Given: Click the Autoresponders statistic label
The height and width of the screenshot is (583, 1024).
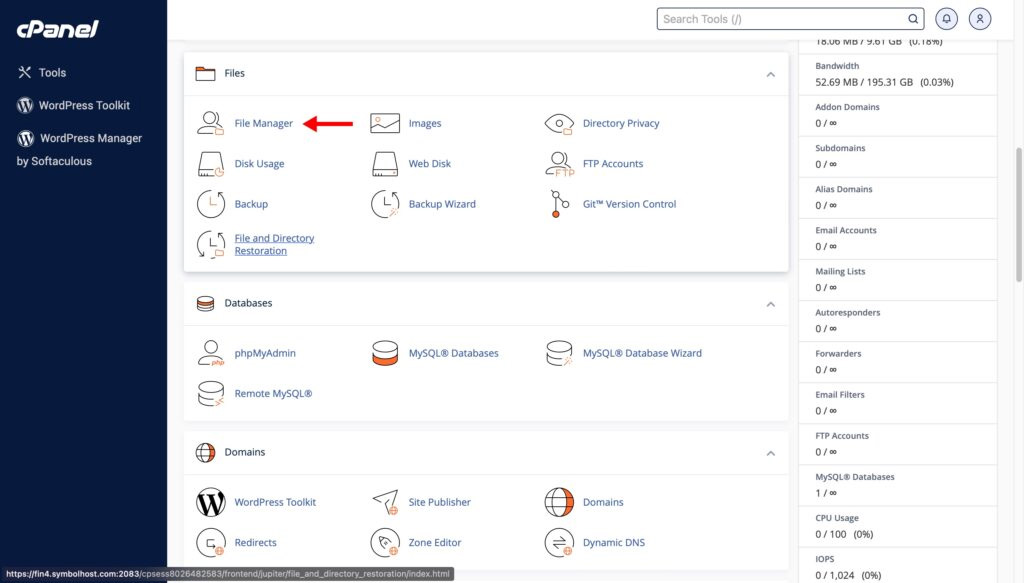Looking at the screenshot, I should [848, 313].
